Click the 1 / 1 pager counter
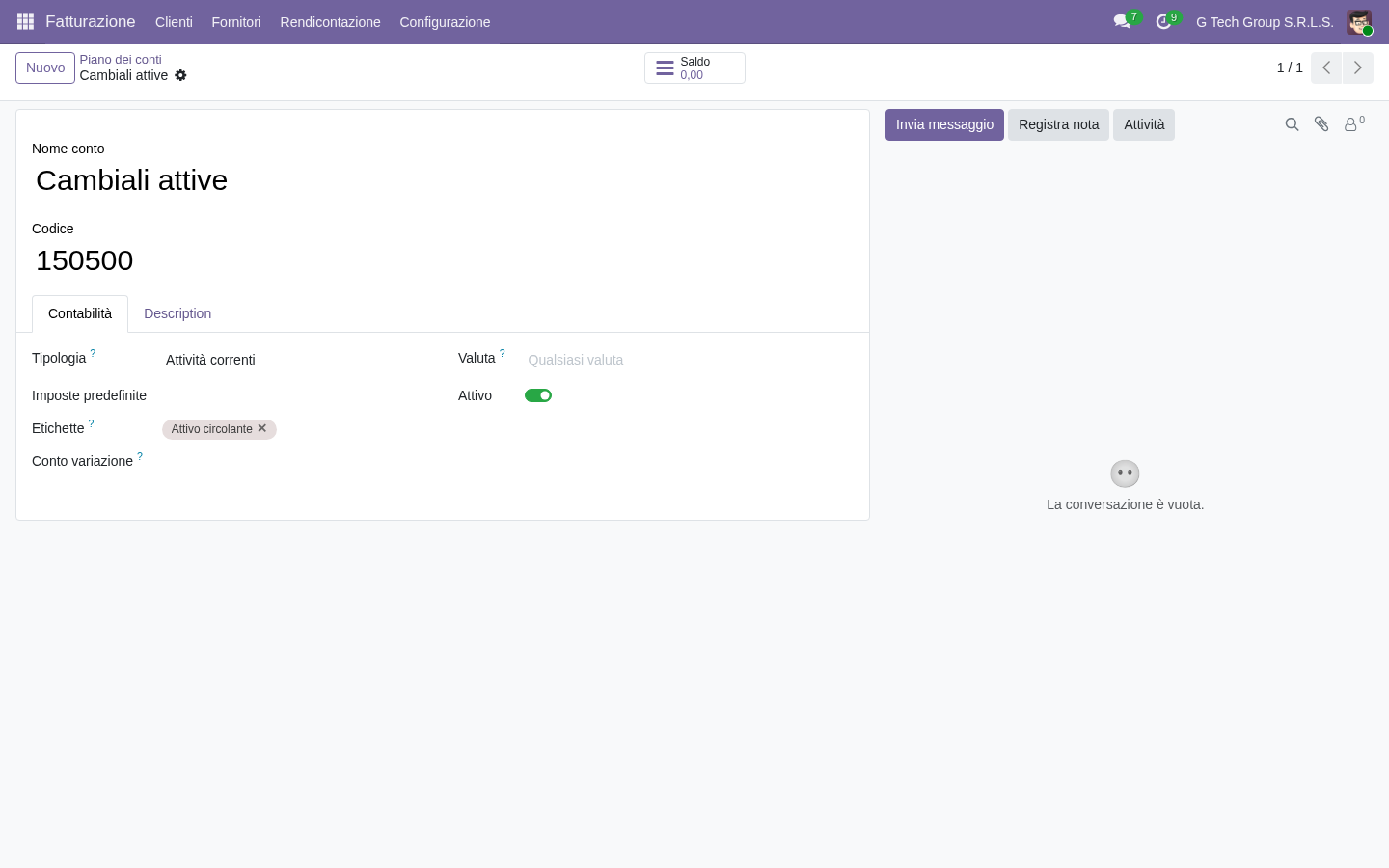This screenshot has width=1389, height=868. [1290, 68]
